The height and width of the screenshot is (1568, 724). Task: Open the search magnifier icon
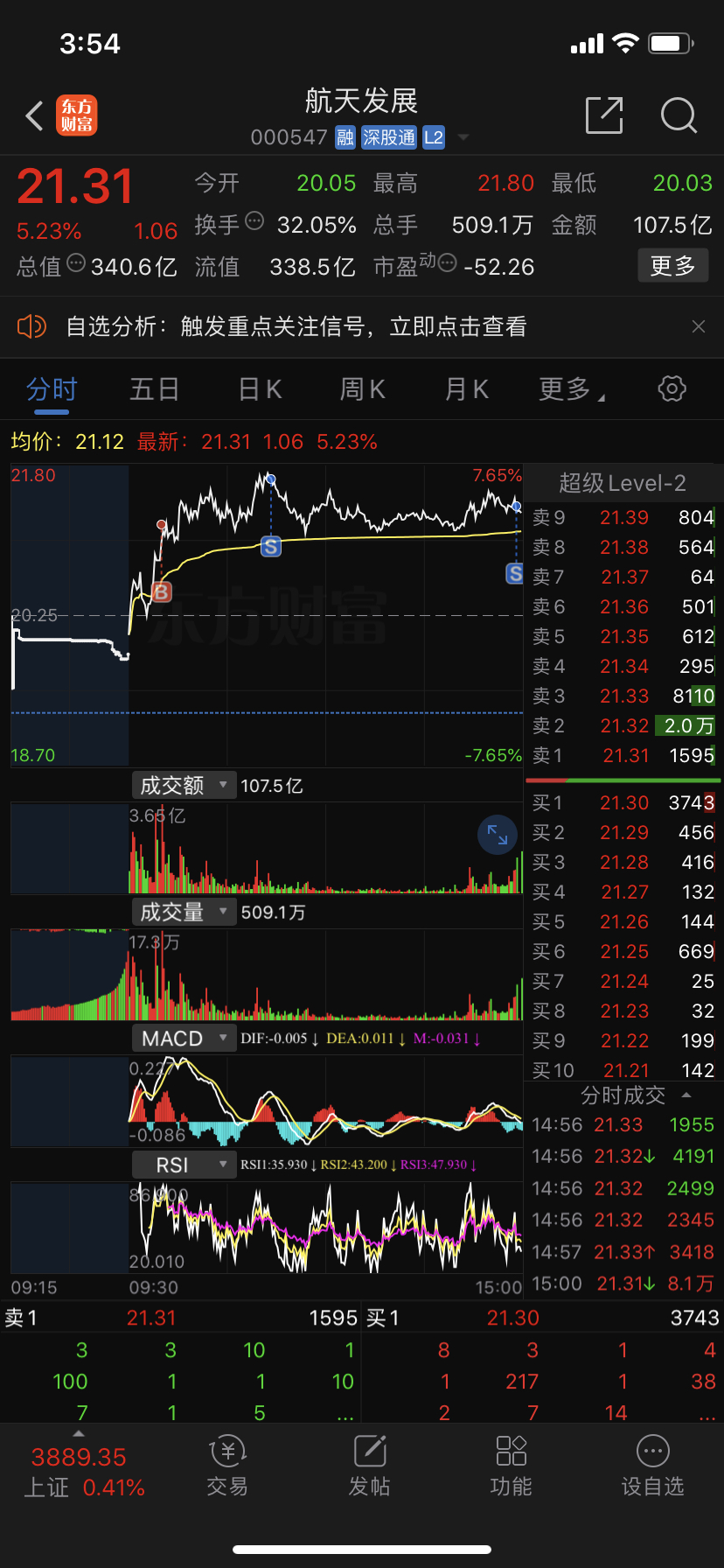click(x=679, y=115)
